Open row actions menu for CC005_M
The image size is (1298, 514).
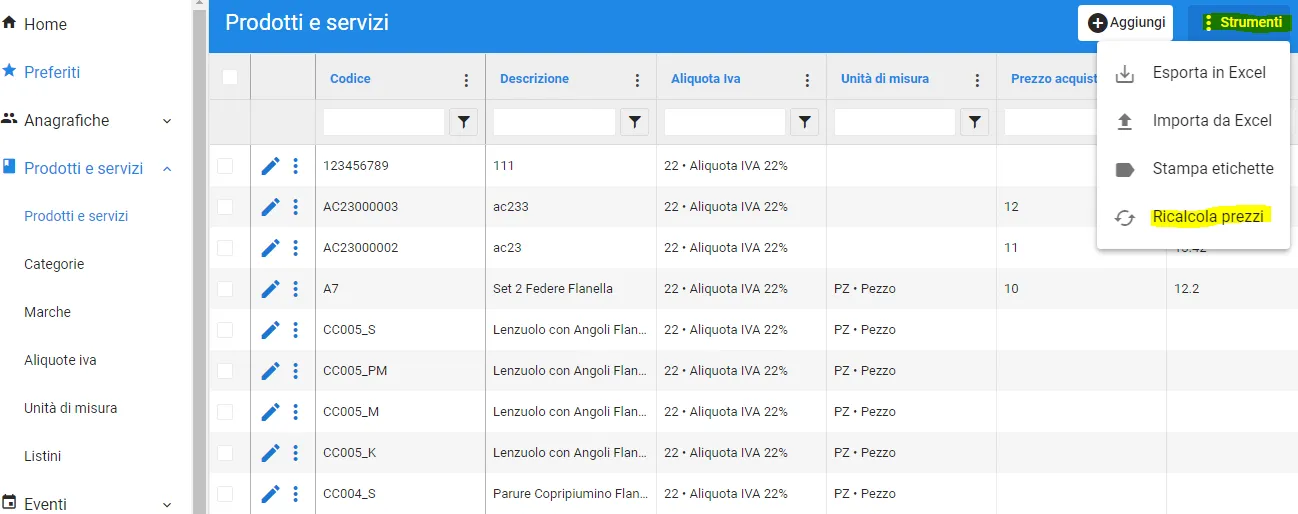click(295, 412)
